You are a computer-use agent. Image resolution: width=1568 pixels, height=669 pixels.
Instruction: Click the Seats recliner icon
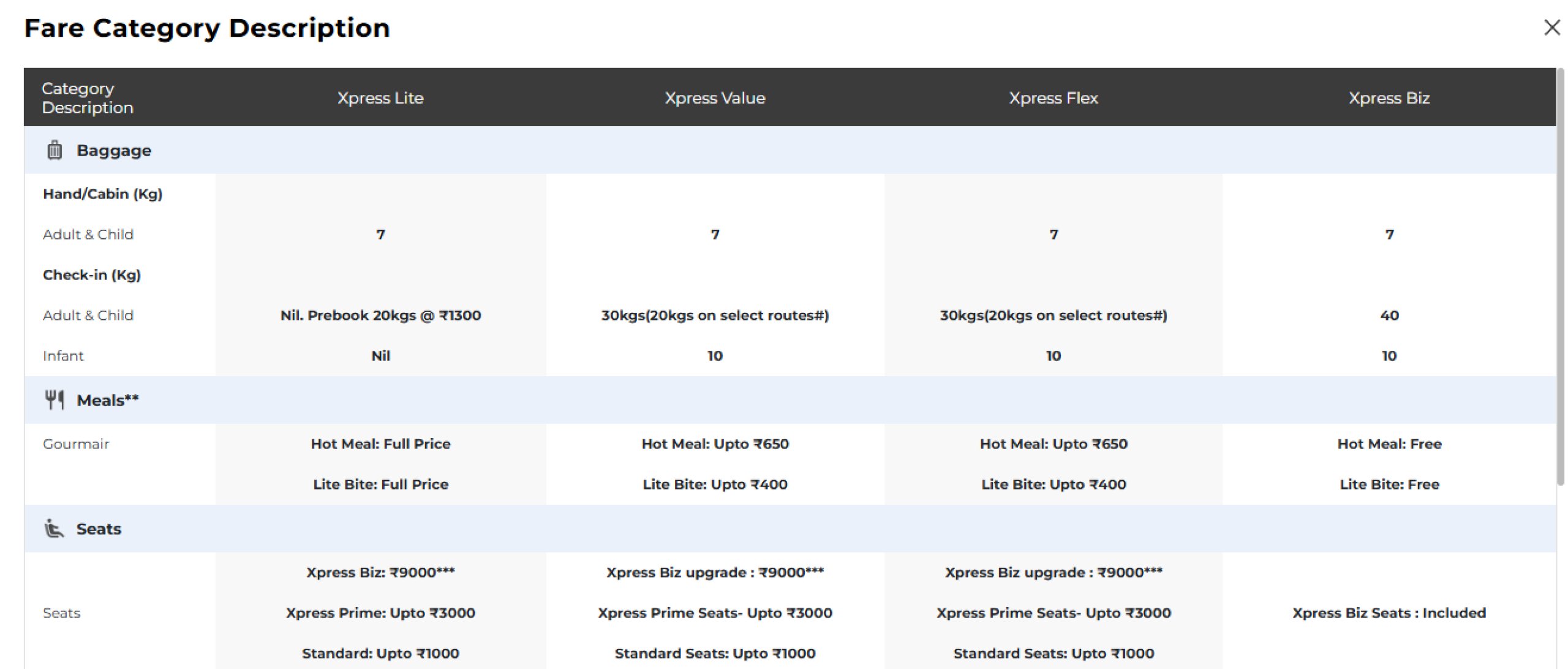[54, 528]
